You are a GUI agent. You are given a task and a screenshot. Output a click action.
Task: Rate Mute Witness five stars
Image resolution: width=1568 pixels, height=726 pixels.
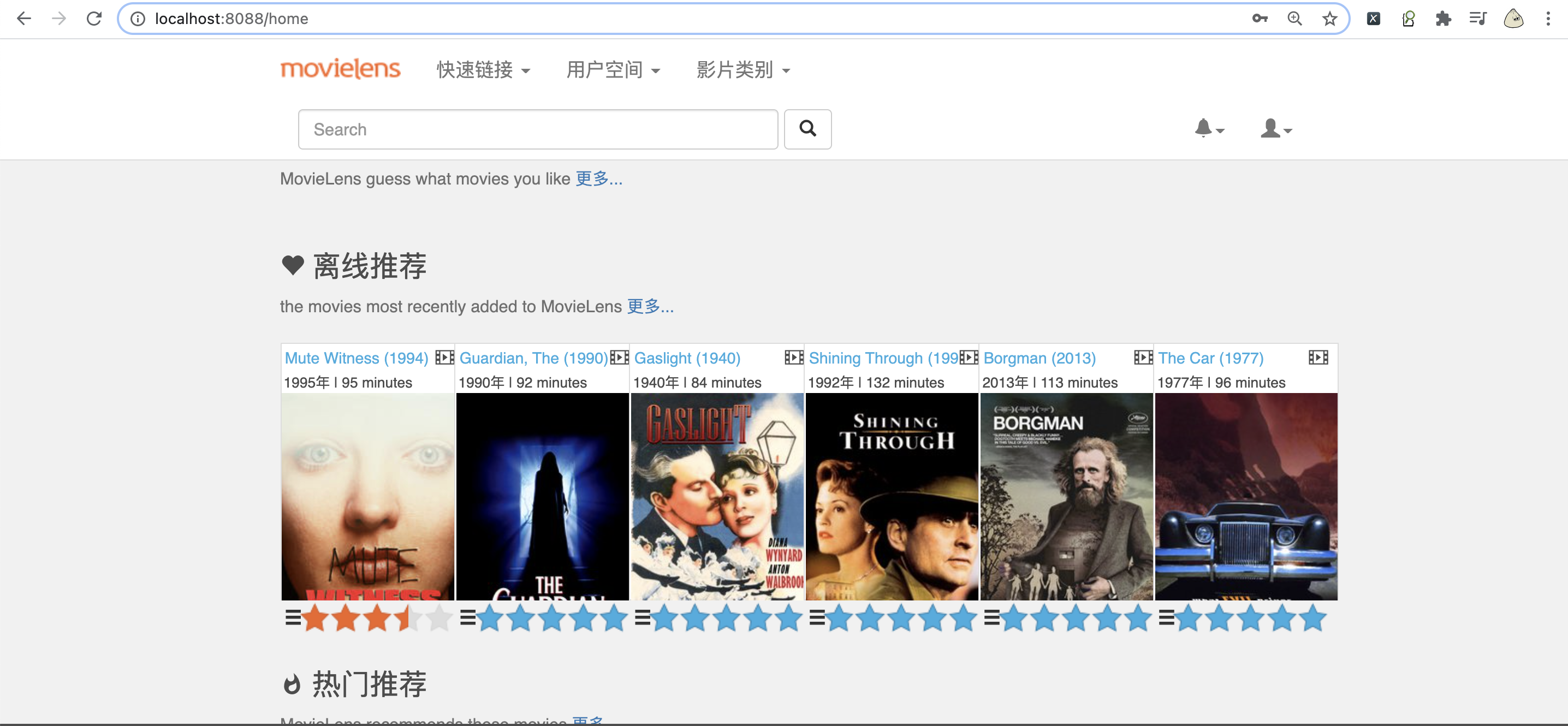point(439,618)
